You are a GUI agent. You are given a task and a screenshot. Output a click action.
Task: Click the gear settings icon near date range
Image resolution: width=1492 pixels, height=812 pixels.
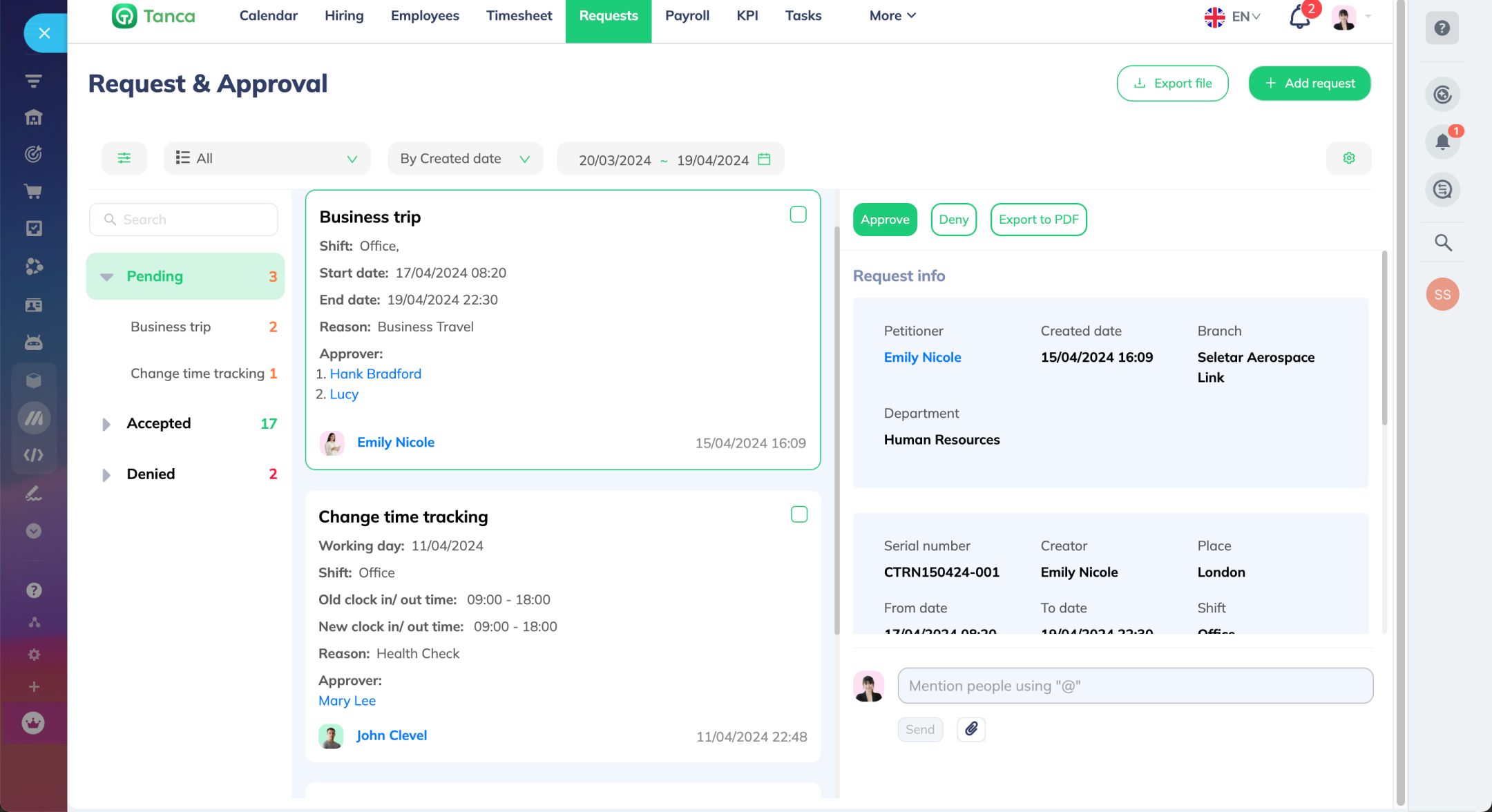click(1348, 158)
